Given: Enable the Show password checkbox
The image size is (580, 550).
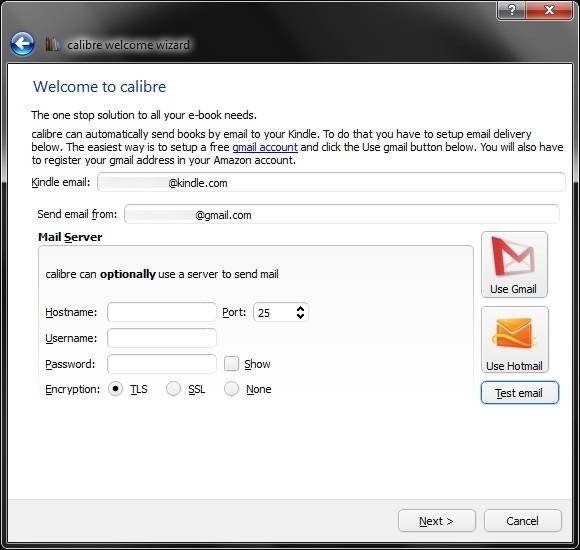Looking at the screenshot, I should (x=232, y=364).
